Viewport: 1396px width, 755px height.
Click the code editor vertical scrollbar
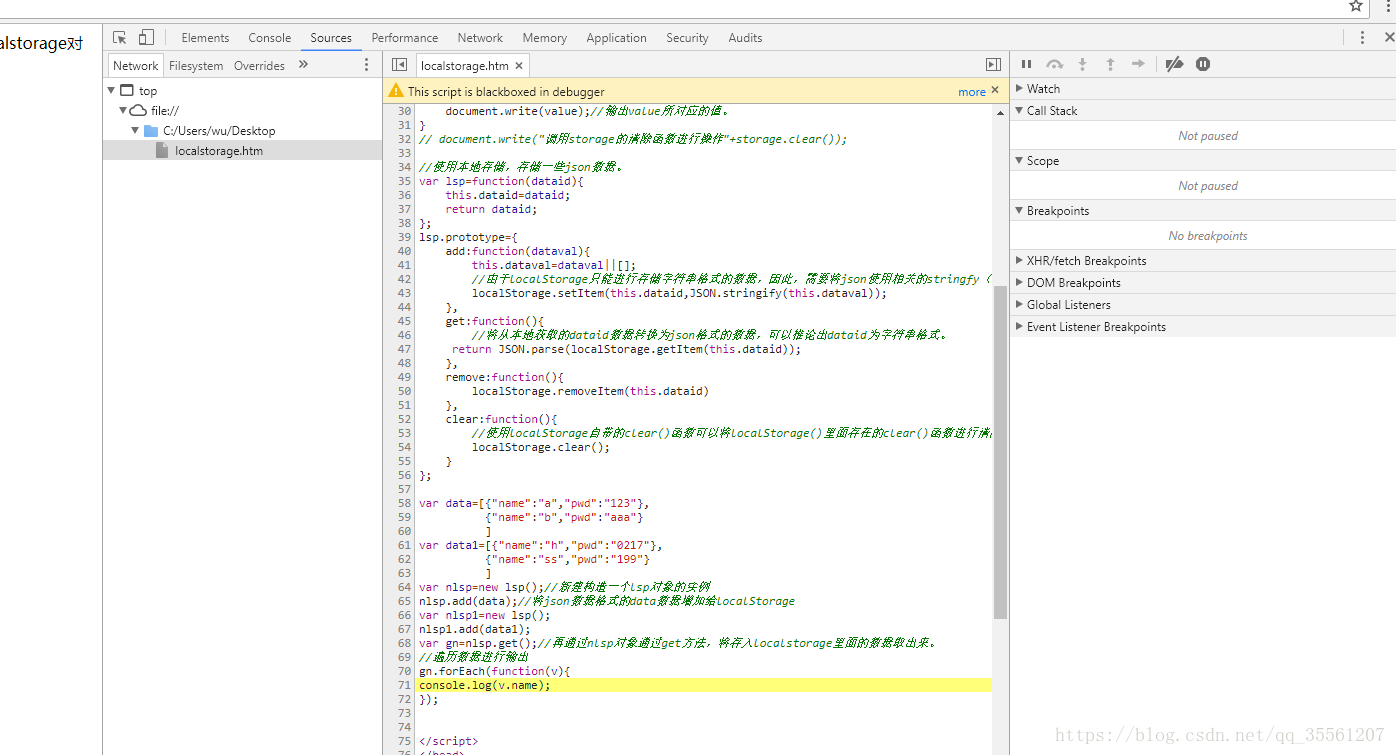coord(1000,452)
